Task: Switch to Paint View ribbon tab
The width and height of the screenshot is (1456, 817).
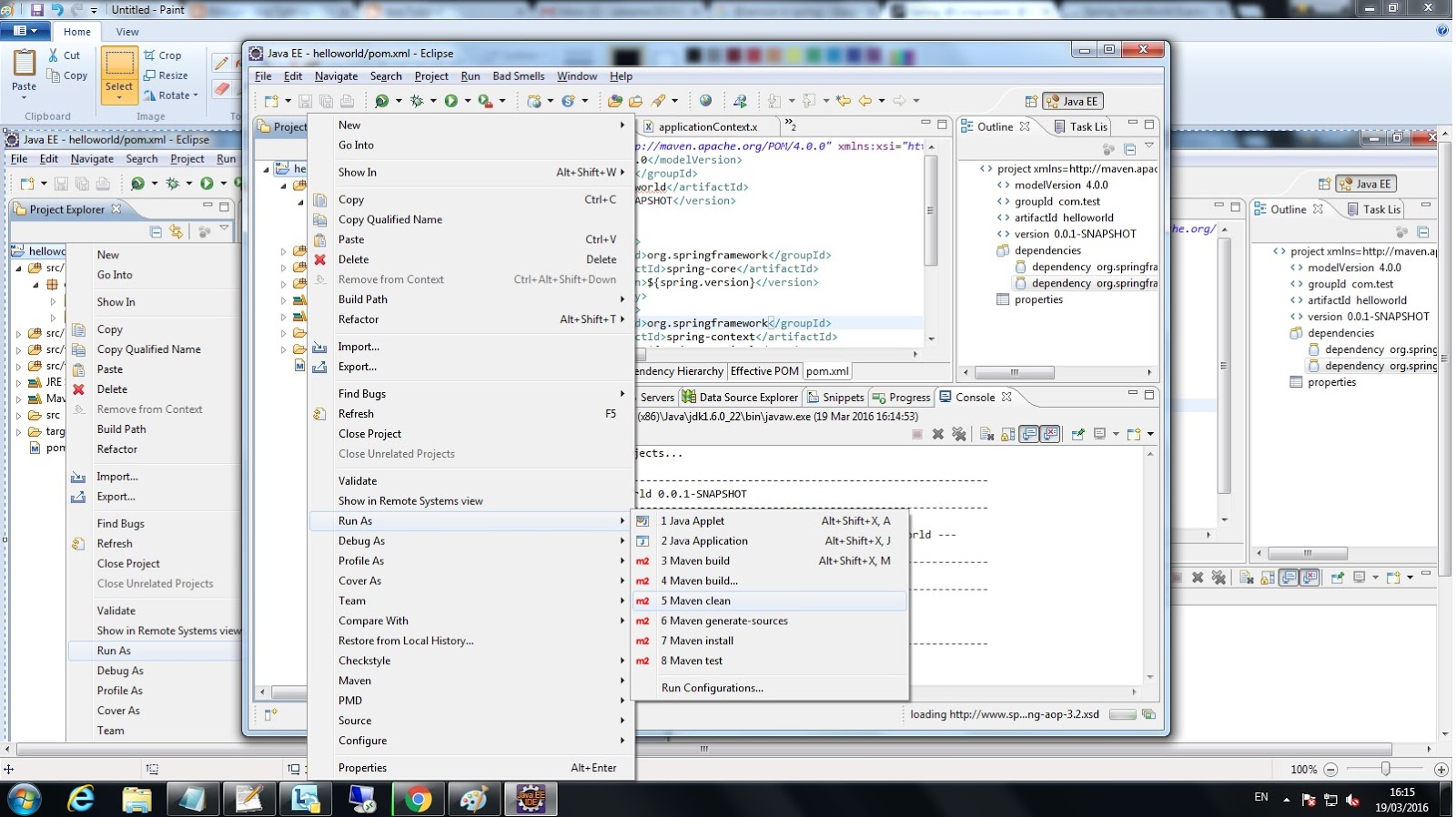Action: 127,32
